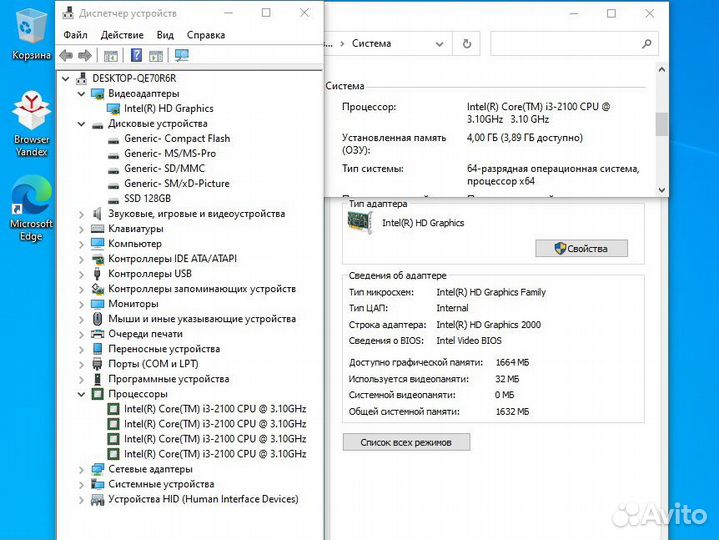Select Generic- SM/xD-Picture device
719x540 pixels.
pyautogui.click(x=177, y=184)
